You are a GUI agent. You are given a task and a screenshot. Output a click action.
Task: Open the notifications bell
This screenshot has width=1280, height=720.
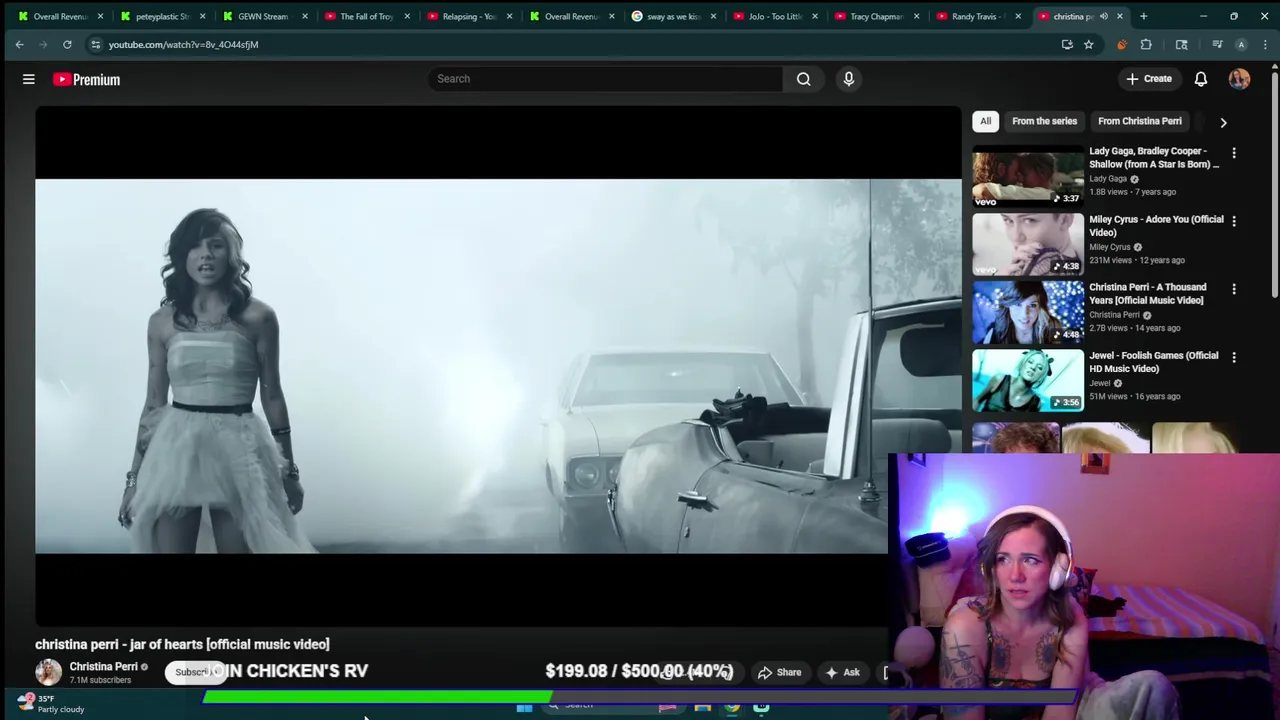tap(1201, 79)
